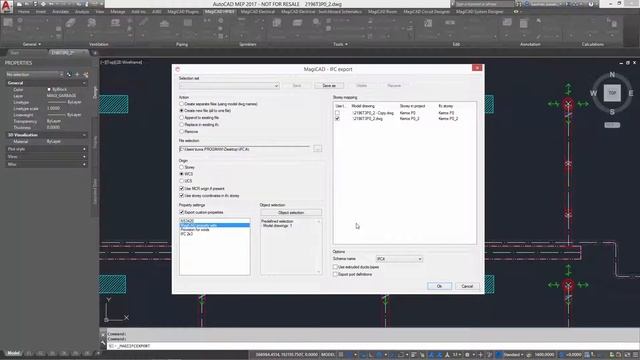
Task: Click the Model drawing column header
Action: coord(363,106)
